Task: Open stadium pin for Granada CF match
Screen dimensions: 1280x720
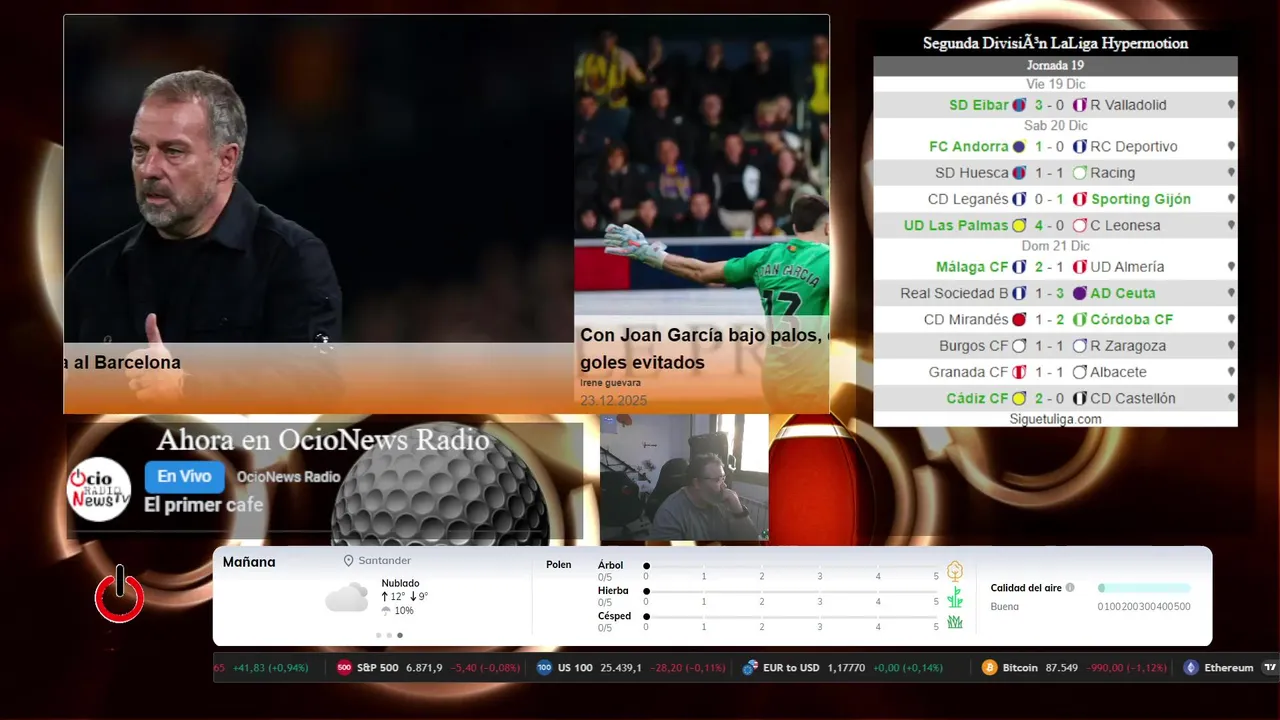Action: 1231,372
